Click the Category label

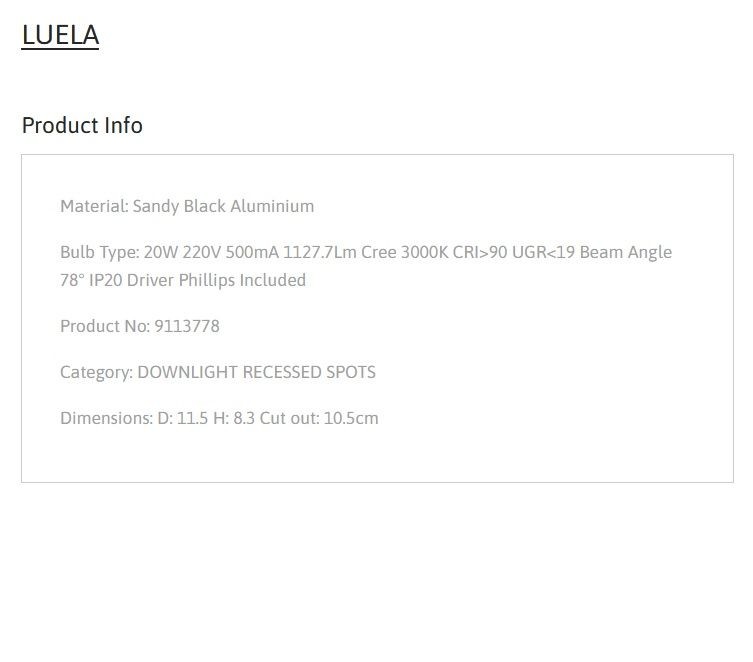click(97, 372)
